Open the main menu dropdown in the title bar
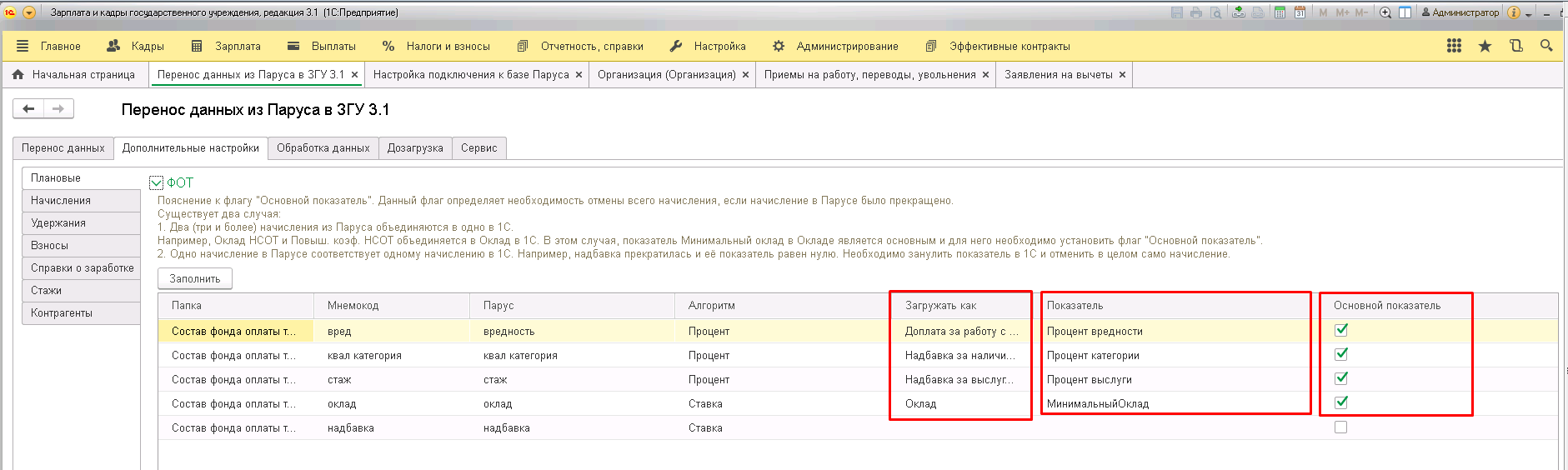The height and width of the screenshot is (470, 1568). pyautogui.click(x=29, y=12)
